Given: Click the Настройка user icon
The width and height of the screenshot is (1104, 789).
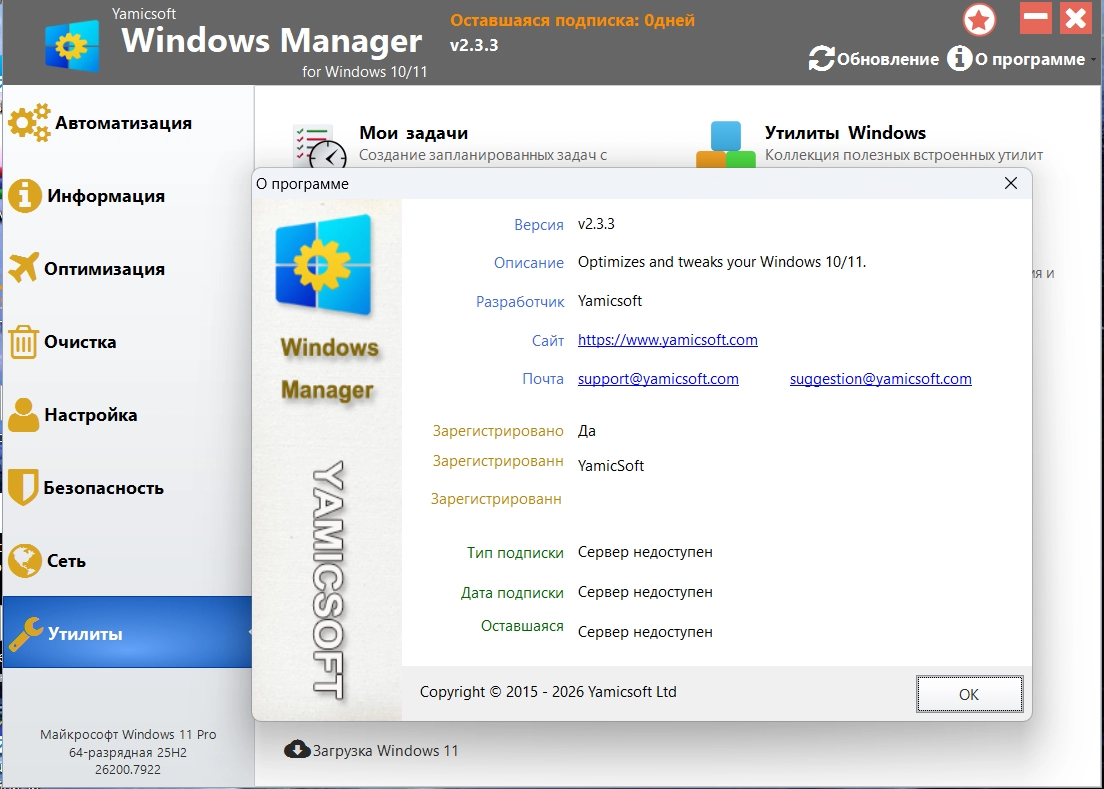Looking at the screenshot, I should click(x=23, y=415).
